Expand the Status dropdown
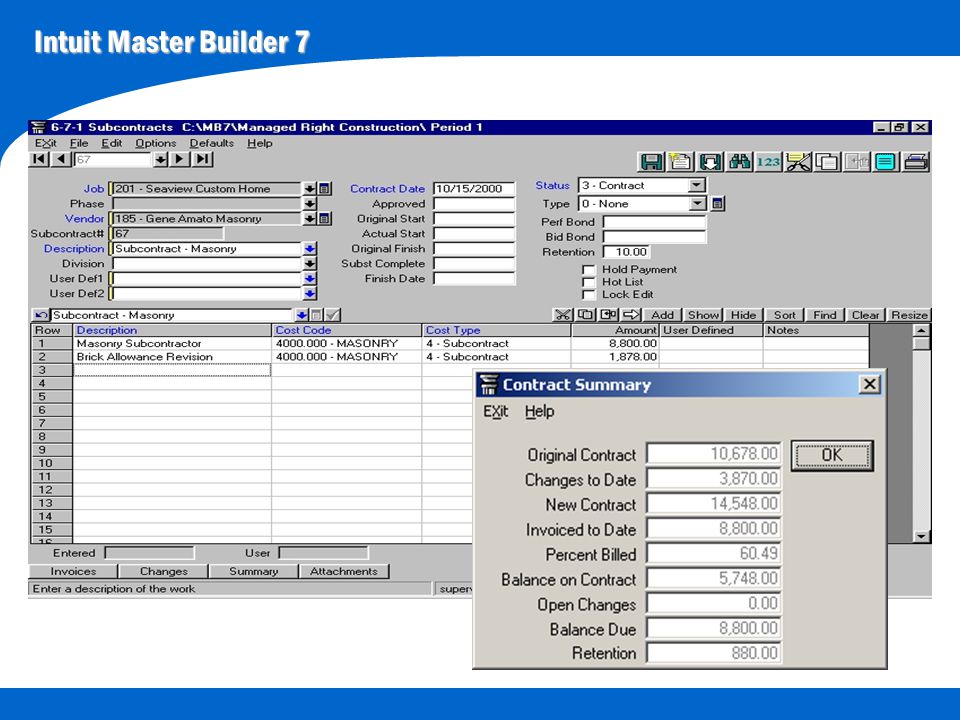960x720 pixels. (696, 185)
